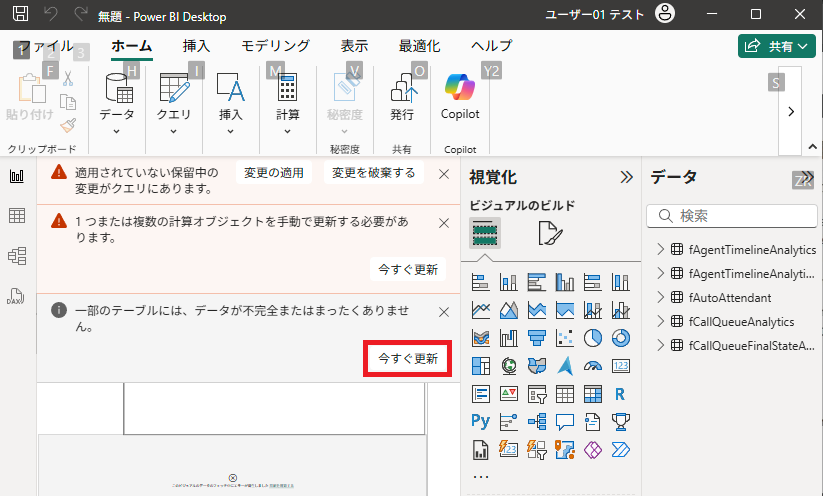
Task: Collapse the 視覚化 pane with double chevron
Action: coord(626,177)
